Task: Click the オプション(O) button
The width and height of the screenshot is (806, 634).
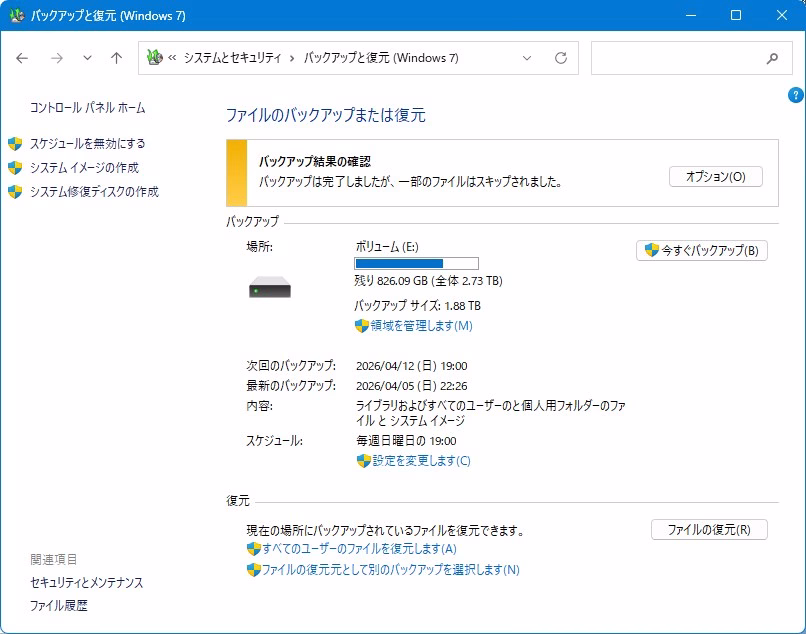Action: click(x=715, y=176)
